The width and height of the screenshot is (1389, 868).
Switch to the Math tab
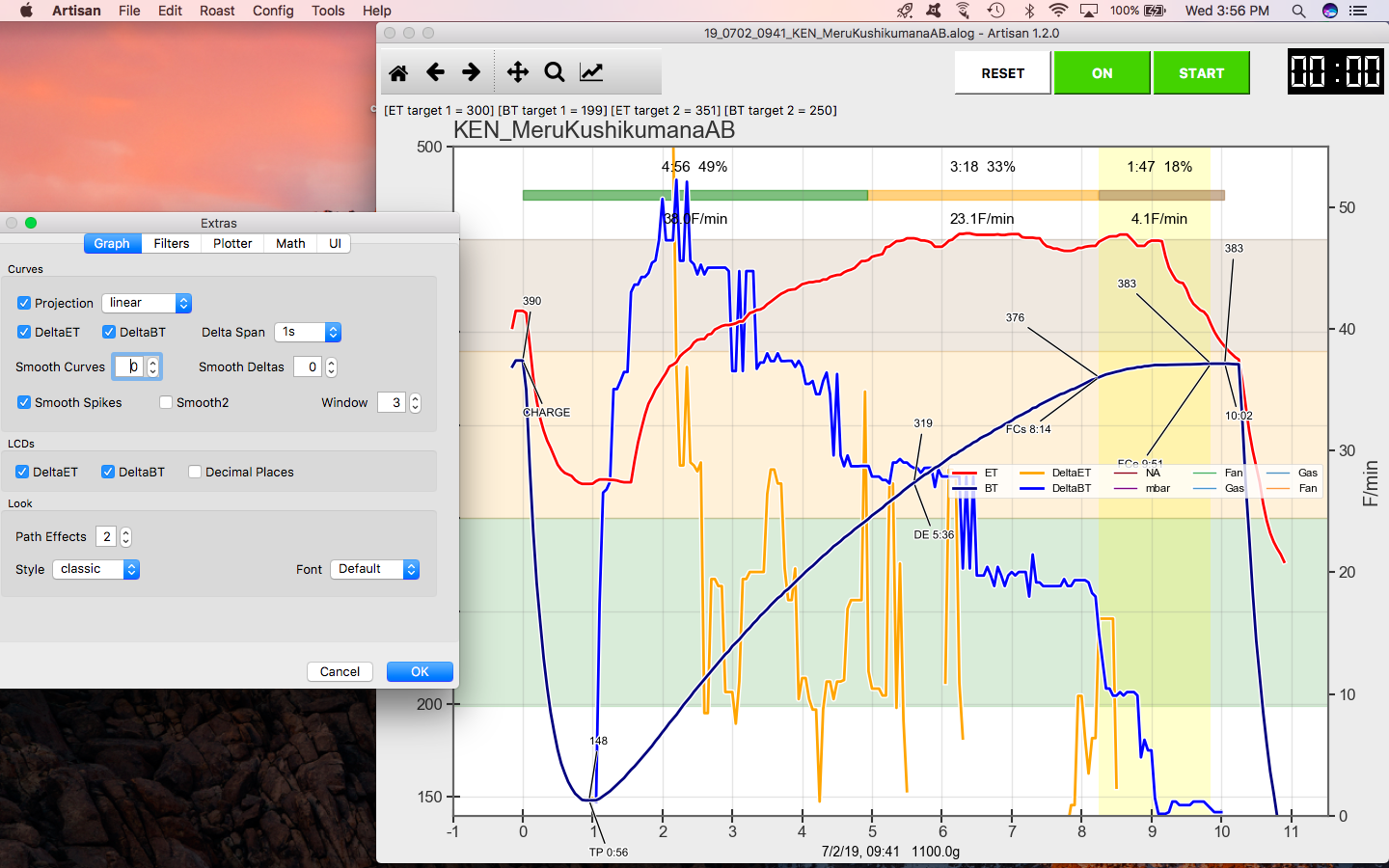pos(290,243)
